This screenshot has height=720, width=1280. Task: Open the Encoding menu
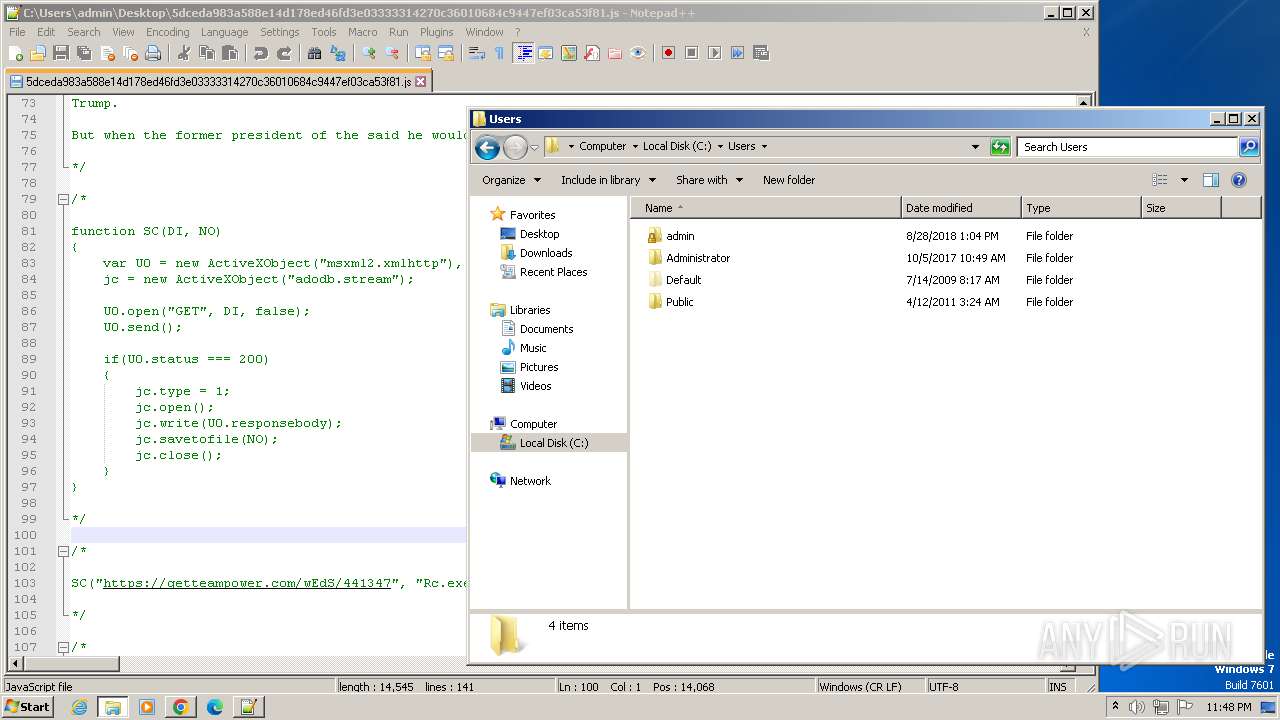(167, 32)
